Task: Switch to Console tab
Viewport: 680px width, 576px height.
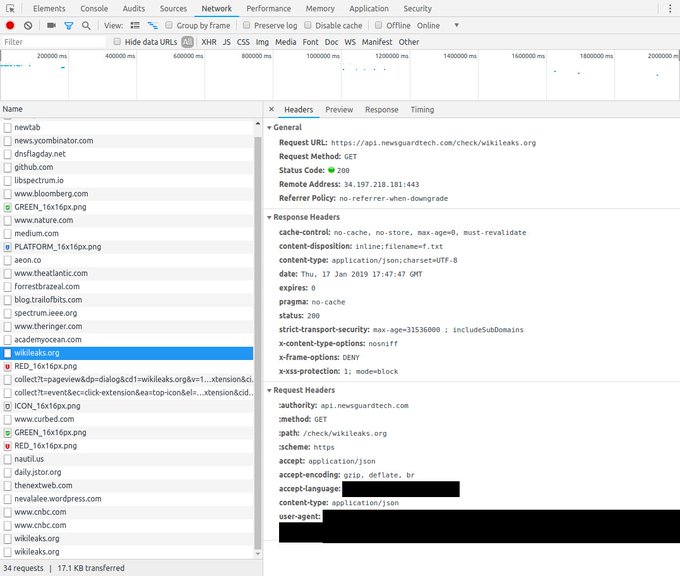Action: 94,9
